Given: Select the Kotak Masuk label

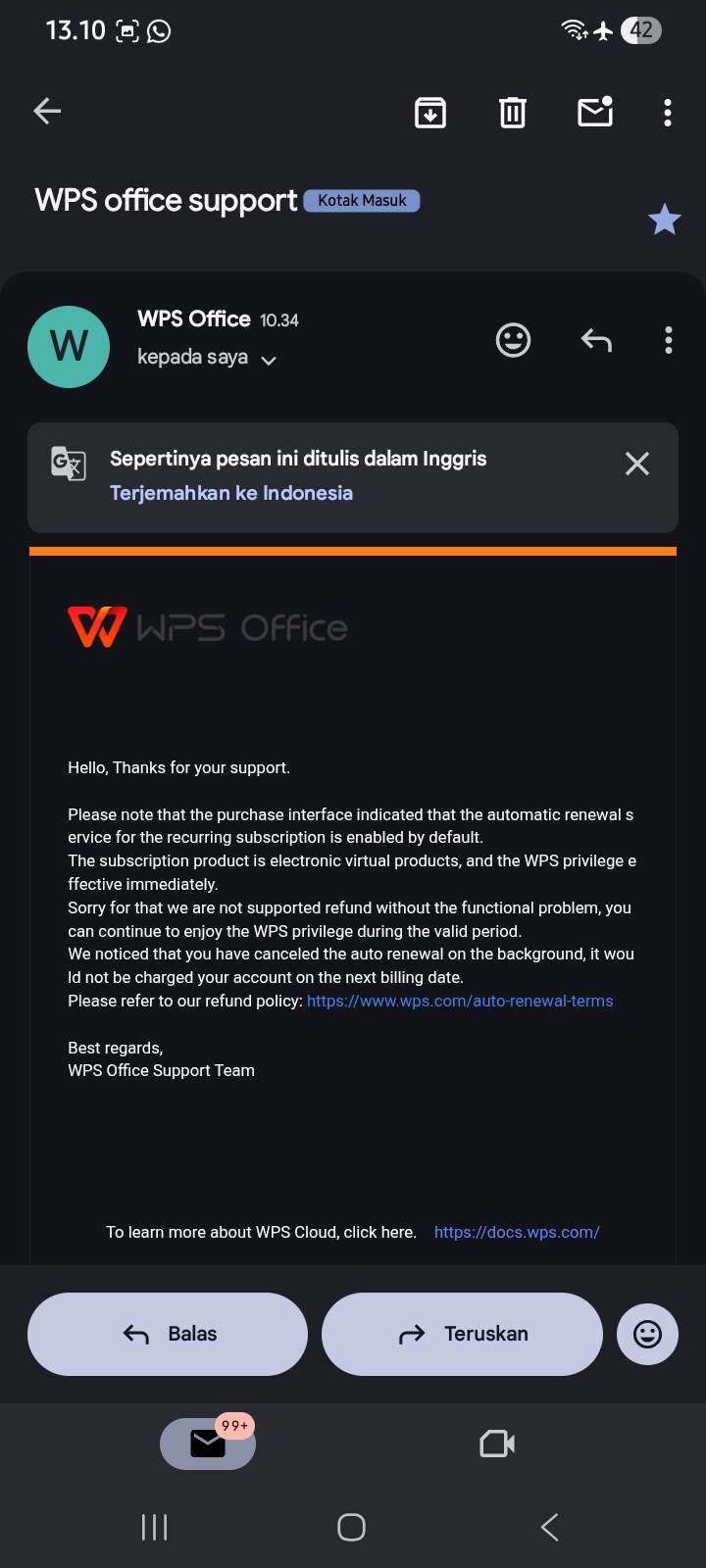Looking at the screenshot, I should (362, 200).
